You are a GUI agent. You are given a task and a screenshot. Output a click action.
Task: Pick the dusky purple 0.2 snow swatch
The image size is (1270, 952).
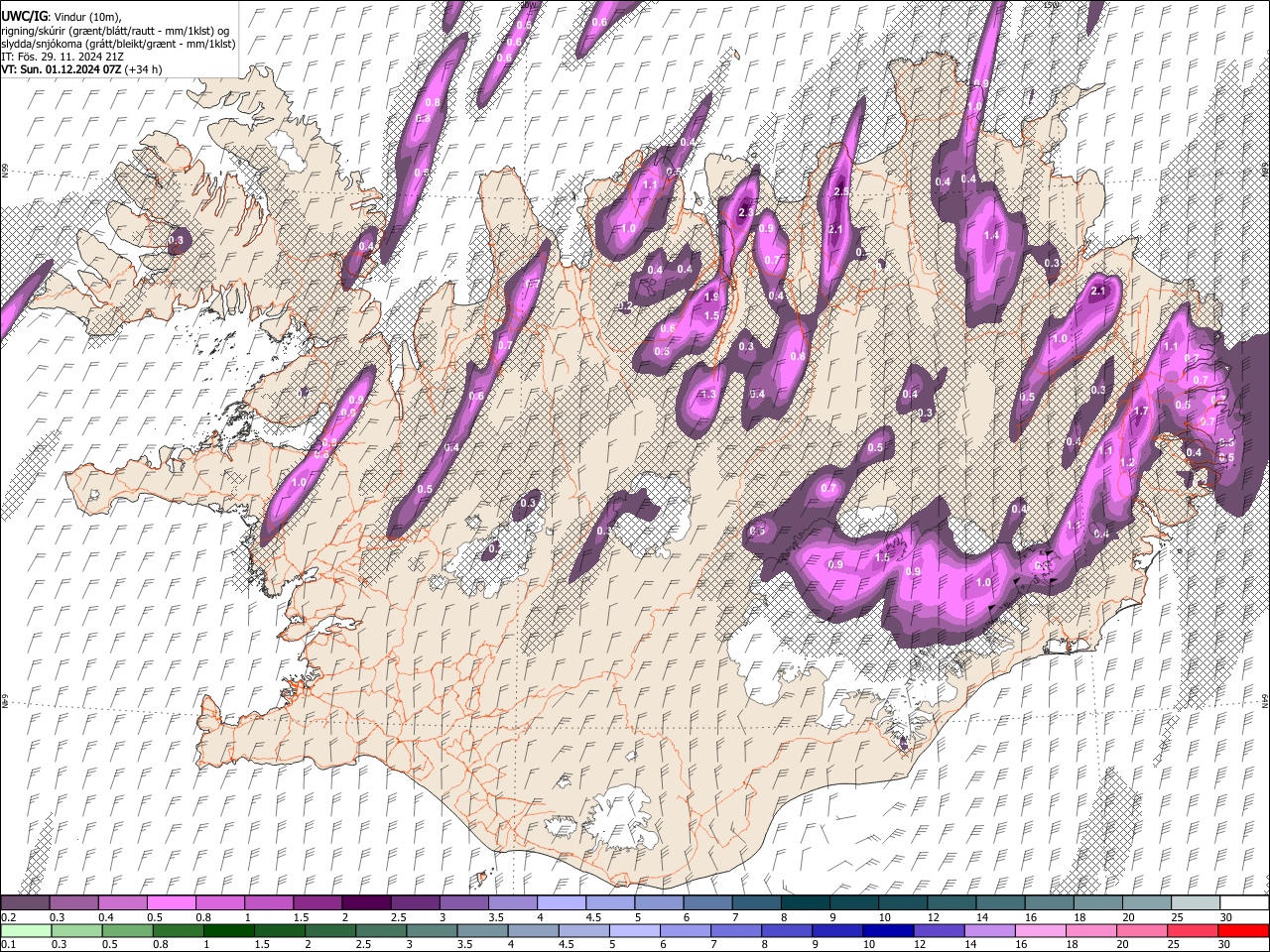tap(25, 902)
